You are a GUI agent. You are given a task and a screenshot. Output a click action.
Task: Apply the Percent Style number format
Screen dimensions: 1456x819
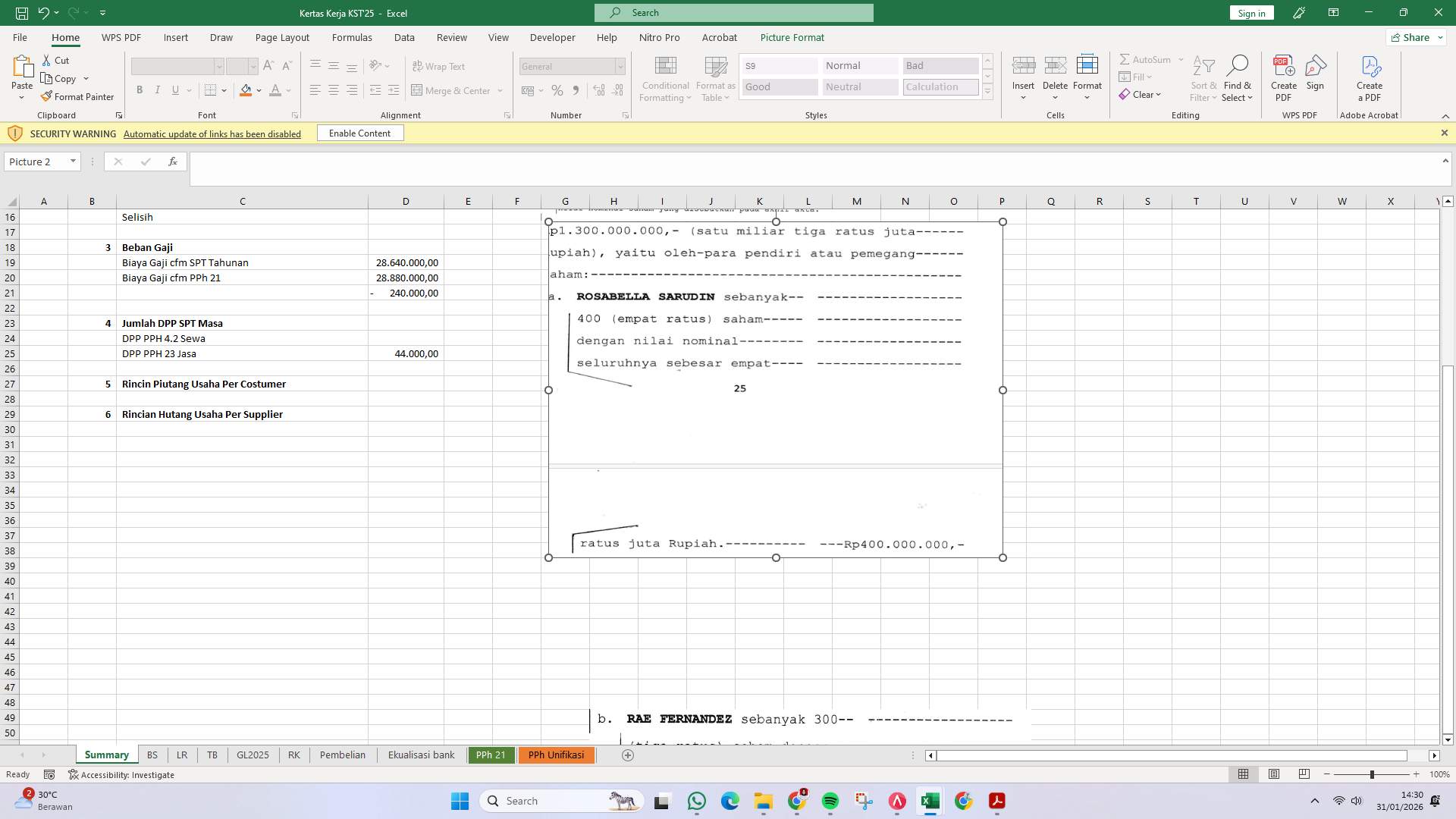point(557,90)
